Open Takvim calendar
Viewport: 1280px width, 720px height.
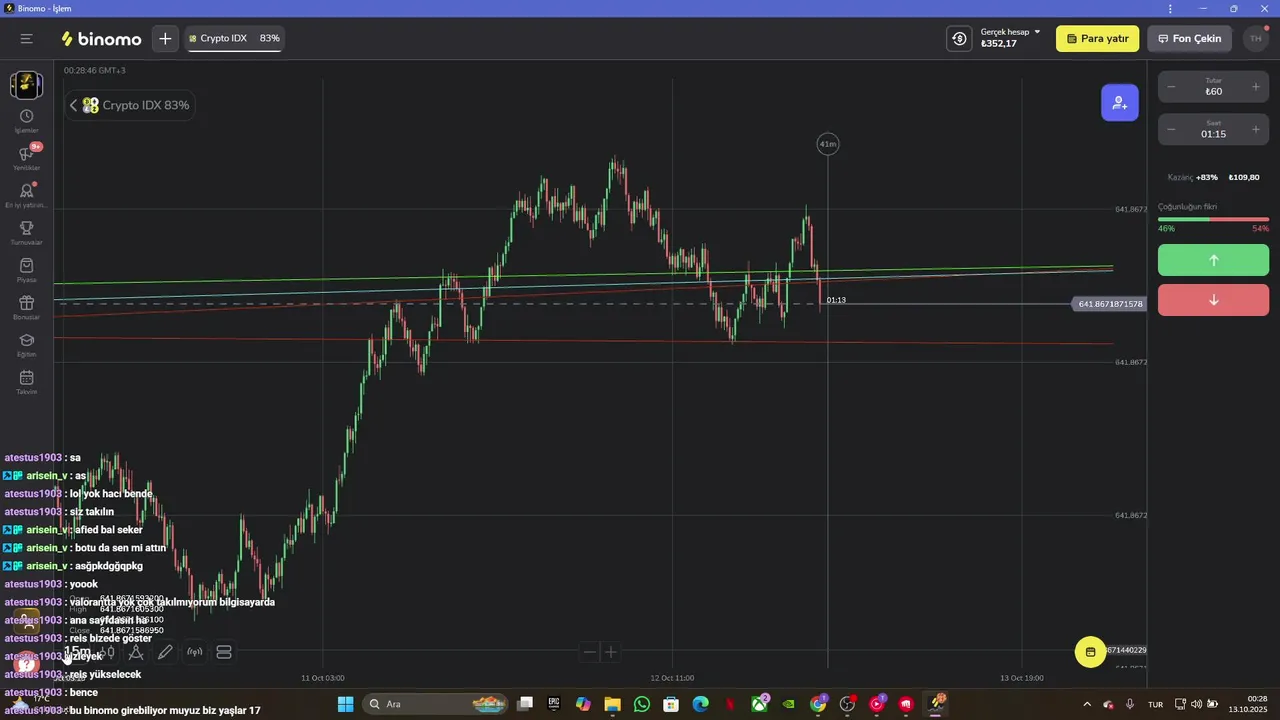coord(26,382)
